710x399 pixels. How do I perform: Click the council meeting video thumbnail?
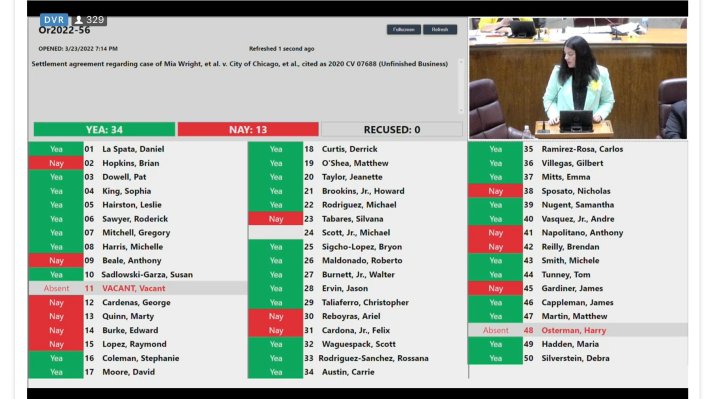tap(578, 78)
